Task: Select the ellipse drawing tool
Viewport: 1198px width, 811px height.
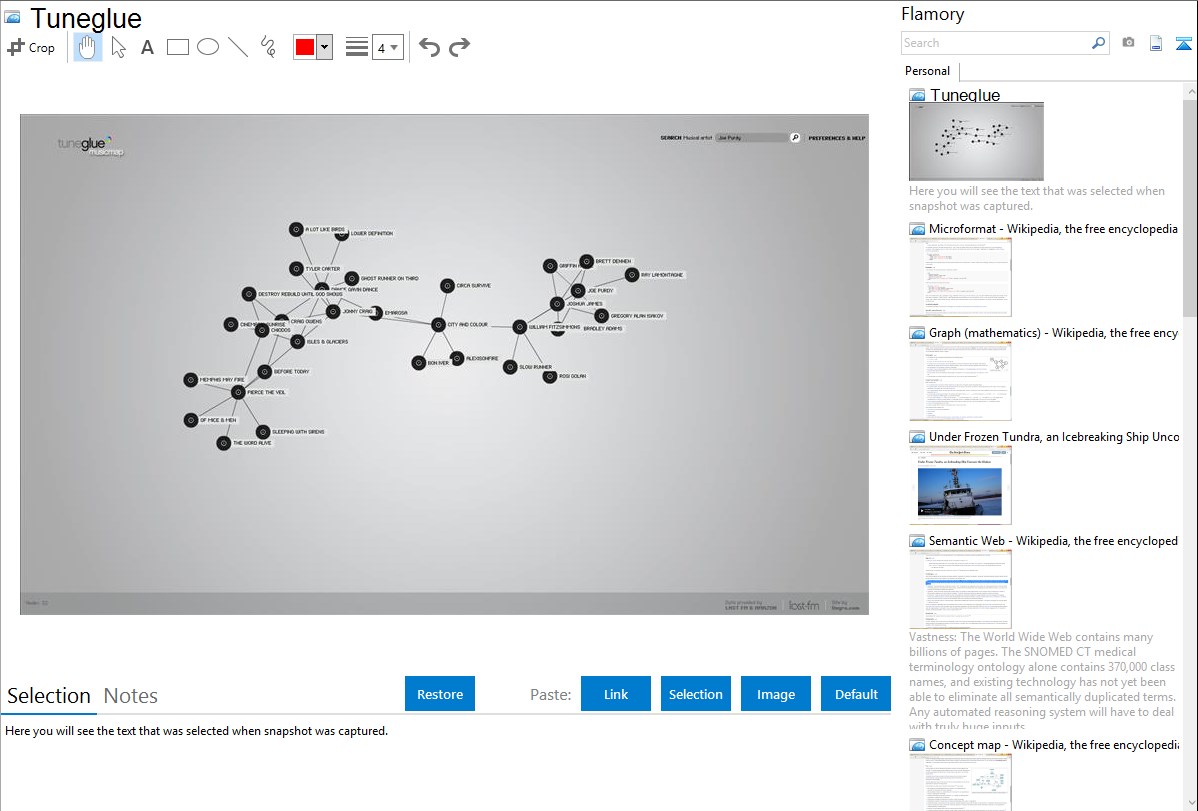Action: point(208,47)
